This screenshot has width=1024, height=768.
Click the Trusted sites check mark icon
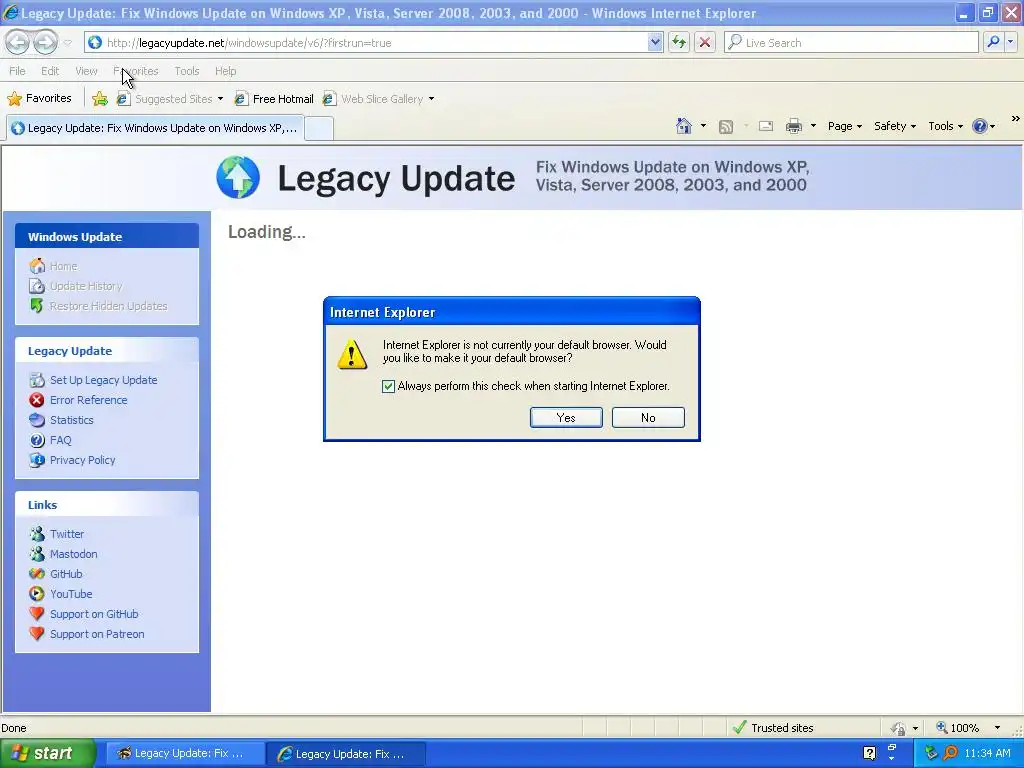(739, 728)
